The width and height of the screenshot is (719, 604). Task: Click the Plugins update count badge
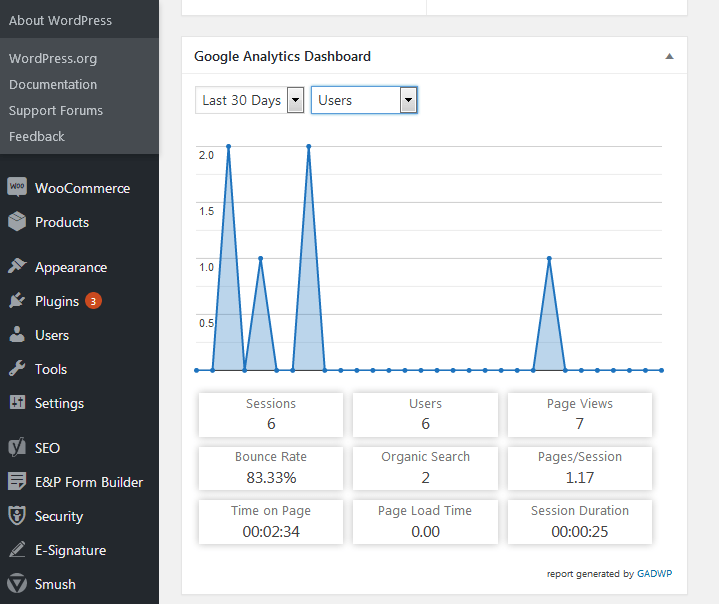coord(93,301)
